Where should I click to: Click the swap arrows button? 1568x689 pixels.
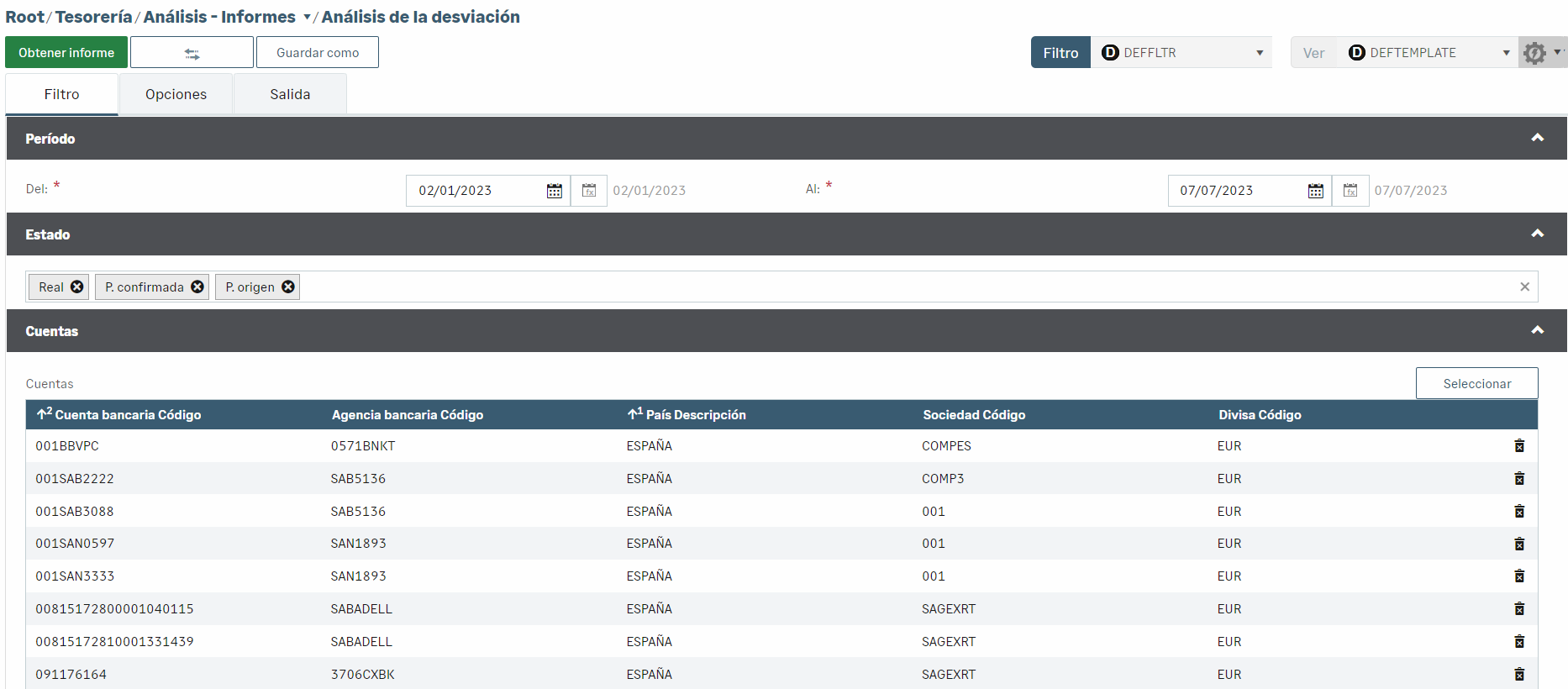pos(192,53)
